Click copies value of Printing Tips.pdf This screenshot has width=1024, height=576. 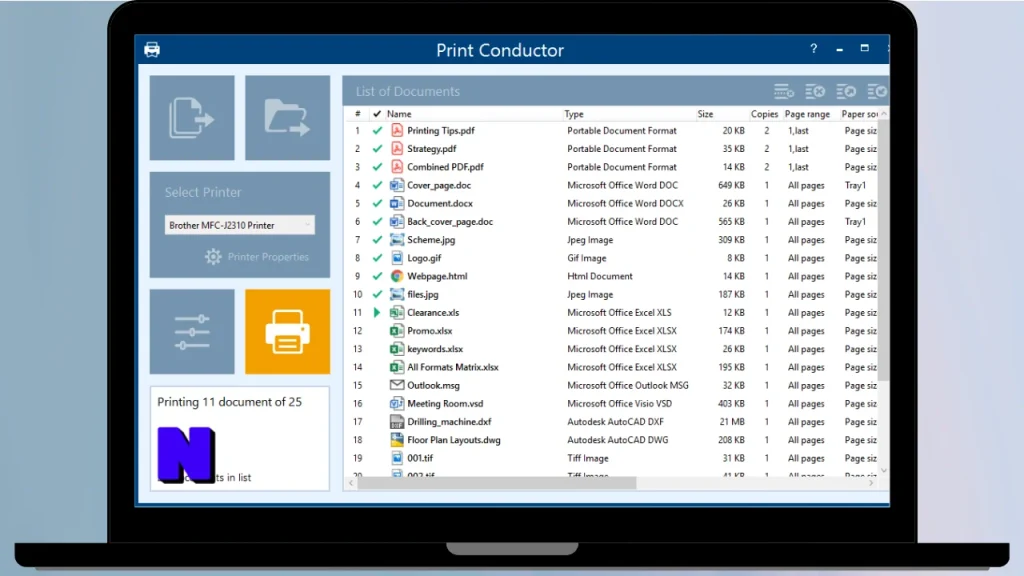(x=767, y=131)
